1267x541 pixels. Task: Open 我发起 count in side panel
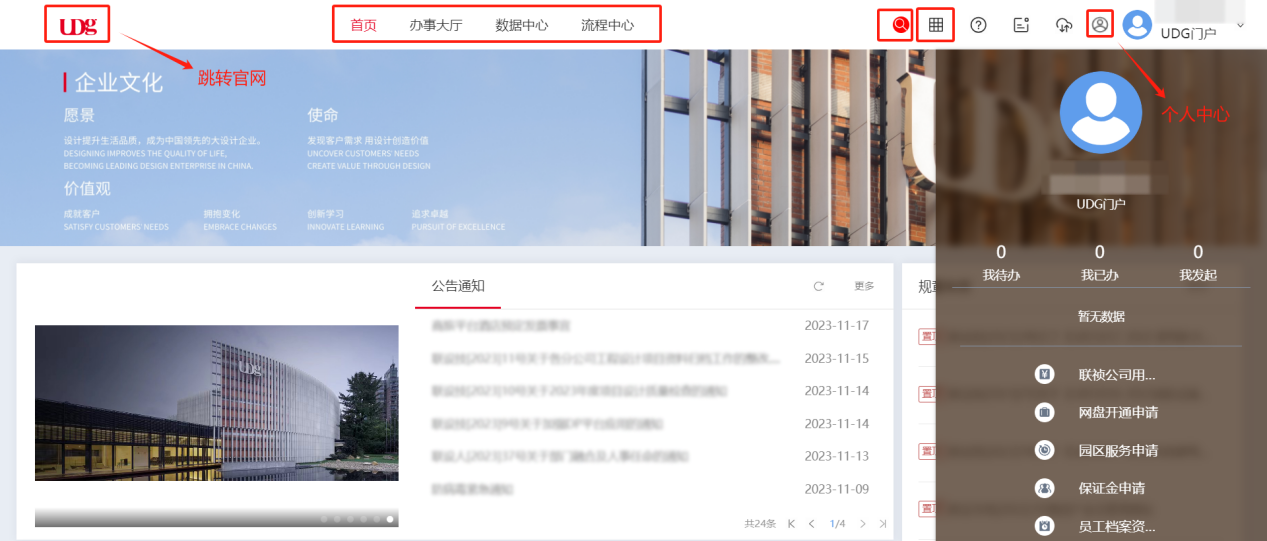click(x=1198, y=262)
